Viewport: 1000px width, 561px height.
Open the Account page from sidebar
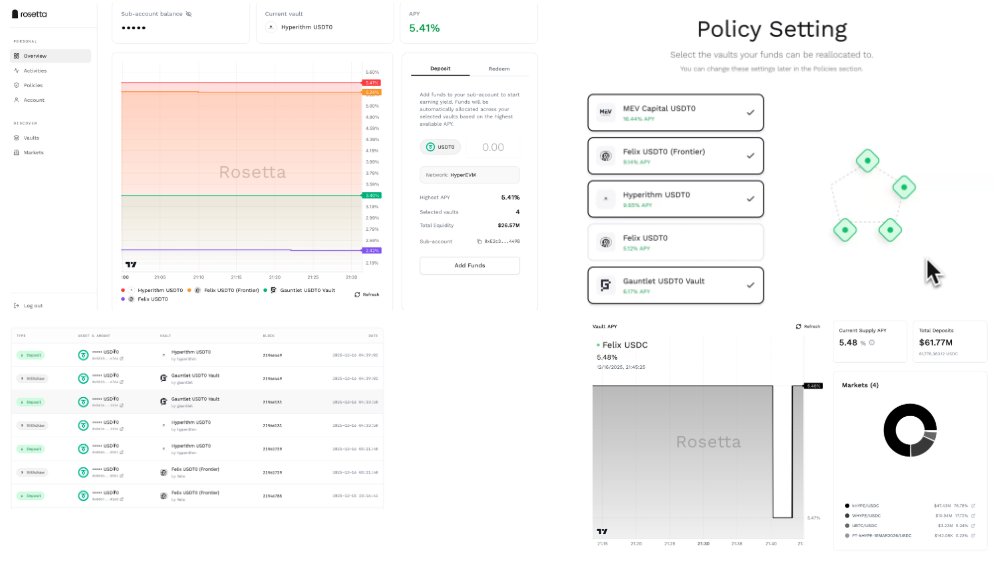[34, 100]
